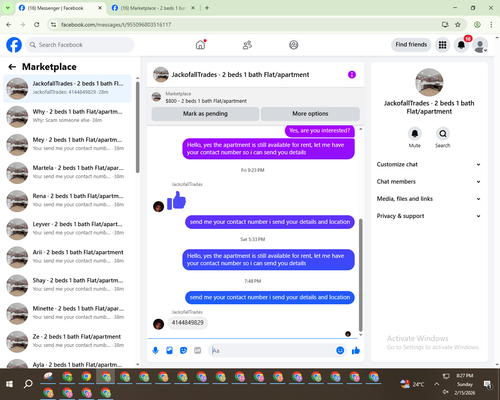Click Mark as pending button
The image size is (500, 400).
click(x=205, y=114)
